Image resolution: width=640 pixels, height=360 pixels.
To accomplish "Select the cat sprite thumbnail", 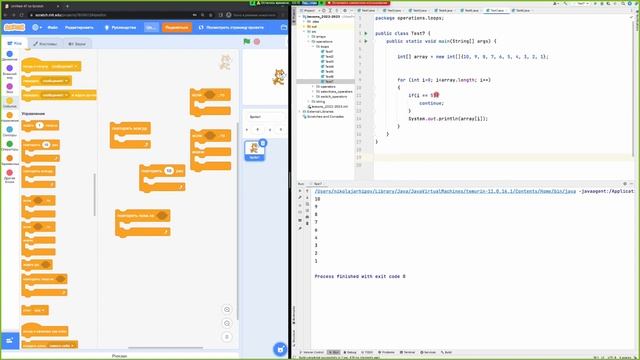I will tap(254, 150).
